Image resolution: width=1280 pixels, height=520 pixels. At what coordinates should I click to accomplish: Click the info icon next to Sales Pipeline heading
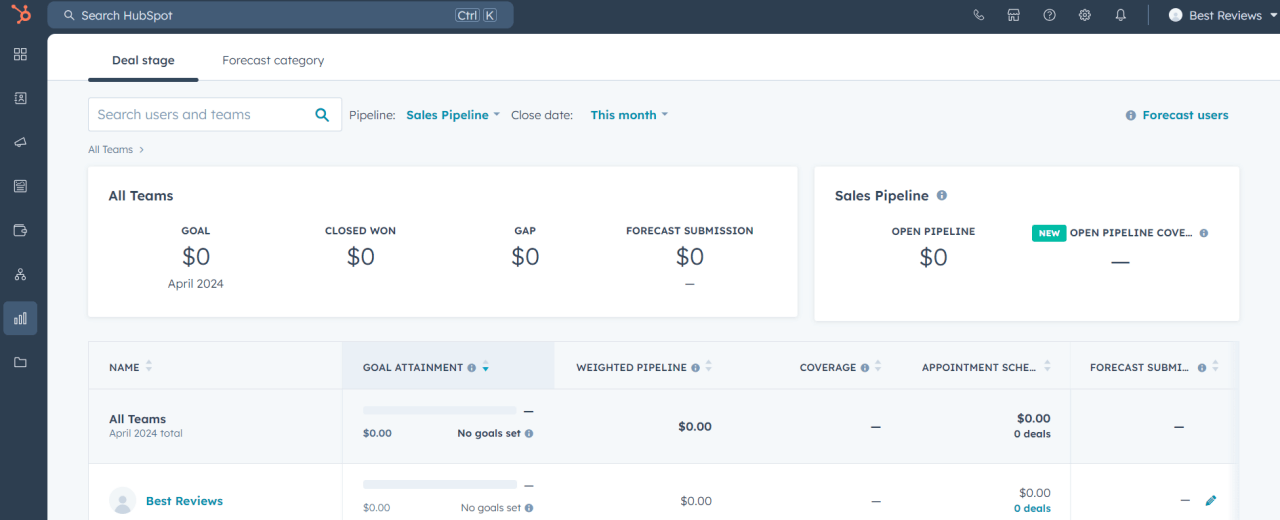point(942,196)
